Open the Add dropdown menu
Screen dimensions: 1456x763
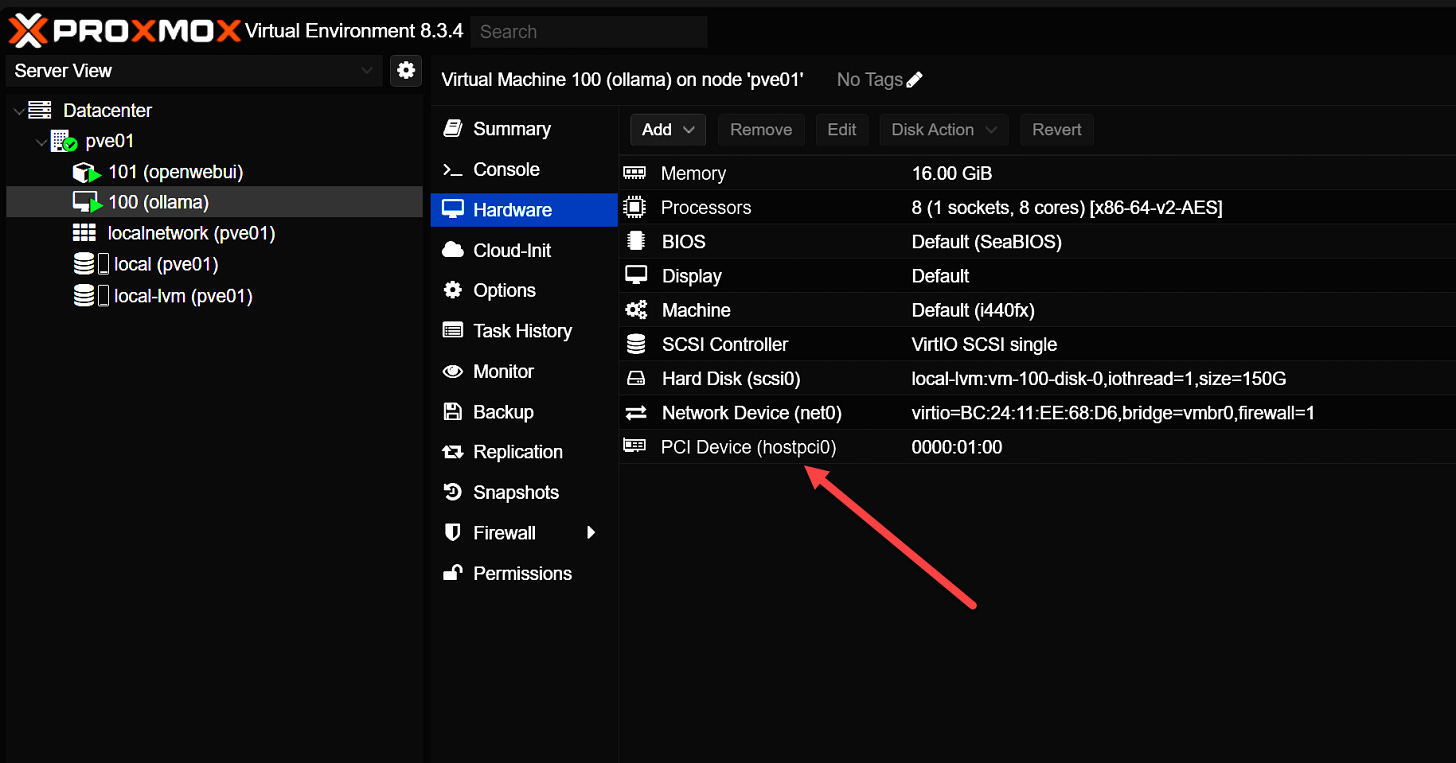pos(667,129)
